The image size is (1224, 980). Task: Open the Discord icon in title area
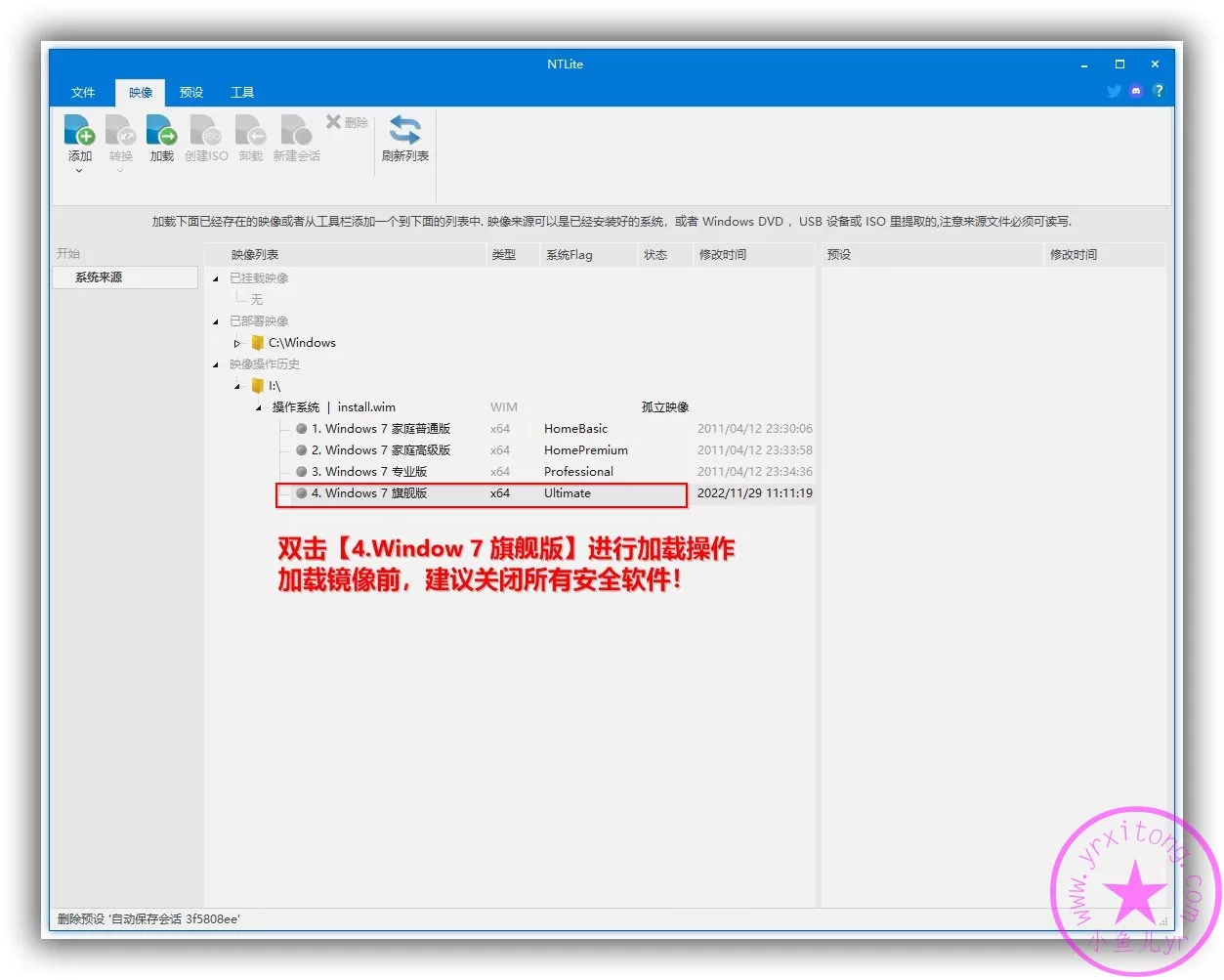pos(1136,91)
